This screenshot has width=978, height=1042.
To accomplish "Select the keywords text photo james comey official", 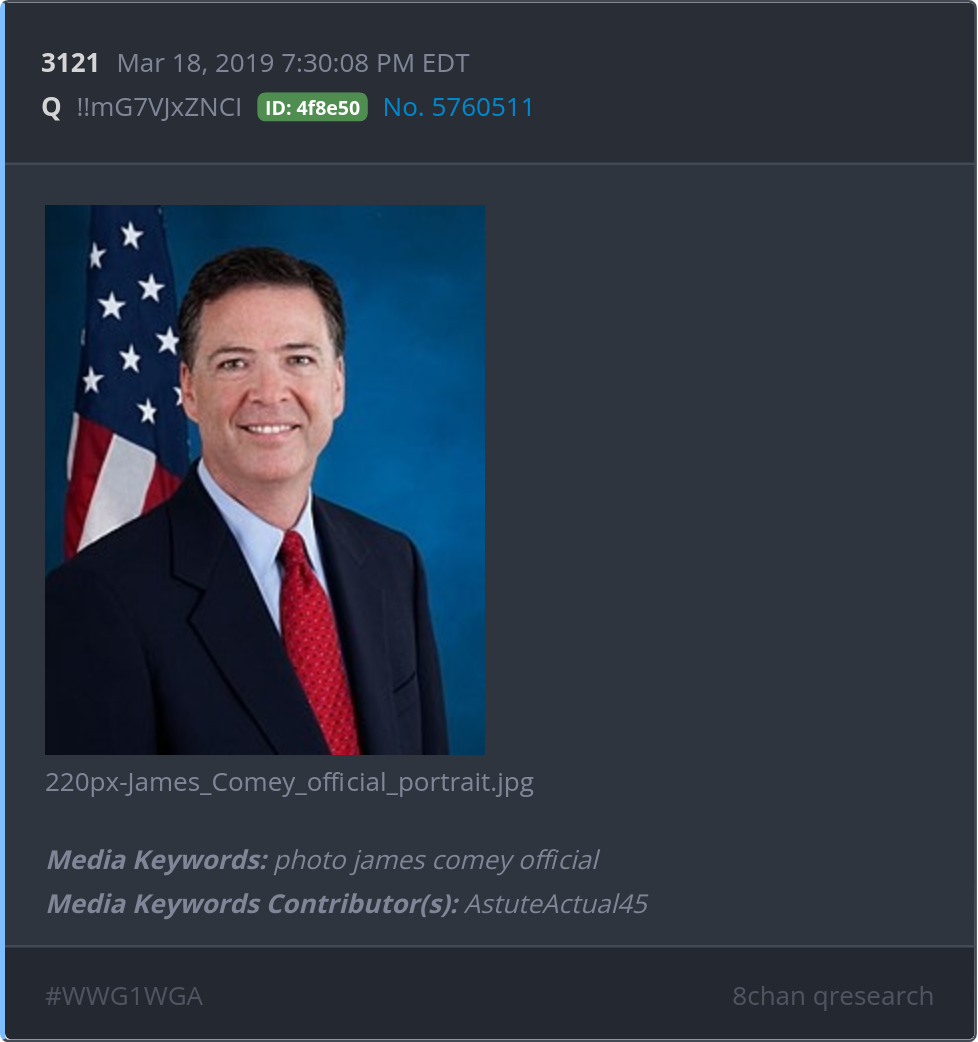I will pos(437,860).
